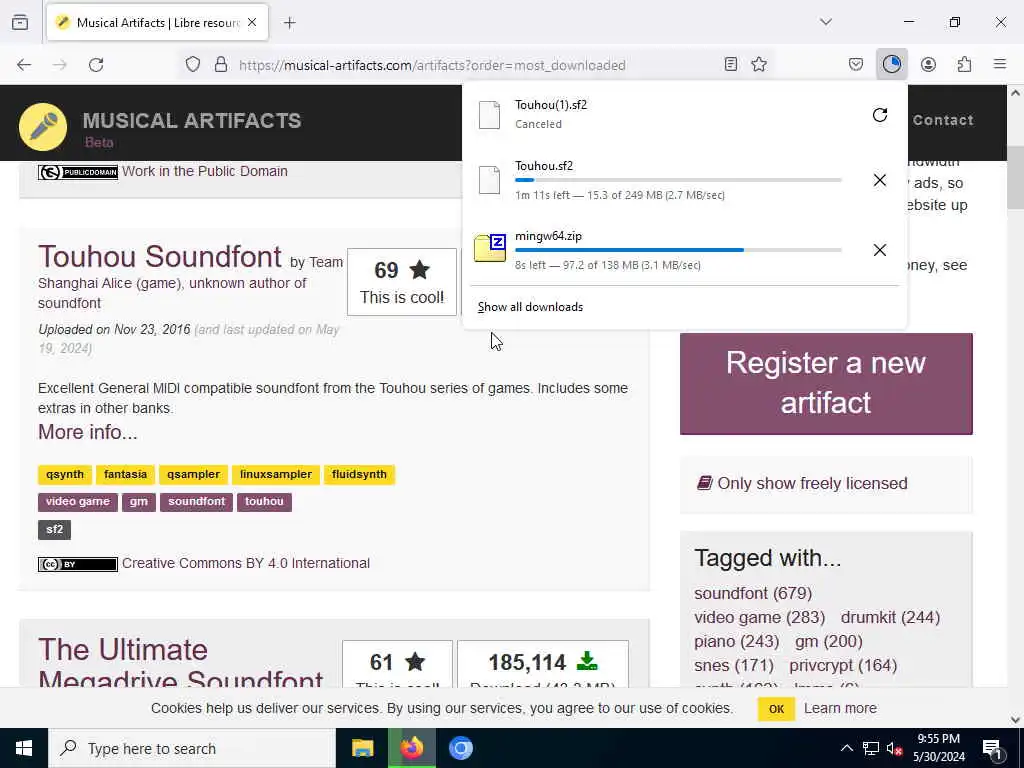Open Show all downloads
The width and height of the screenshot is (1024, 768).
tap(530, 307)
